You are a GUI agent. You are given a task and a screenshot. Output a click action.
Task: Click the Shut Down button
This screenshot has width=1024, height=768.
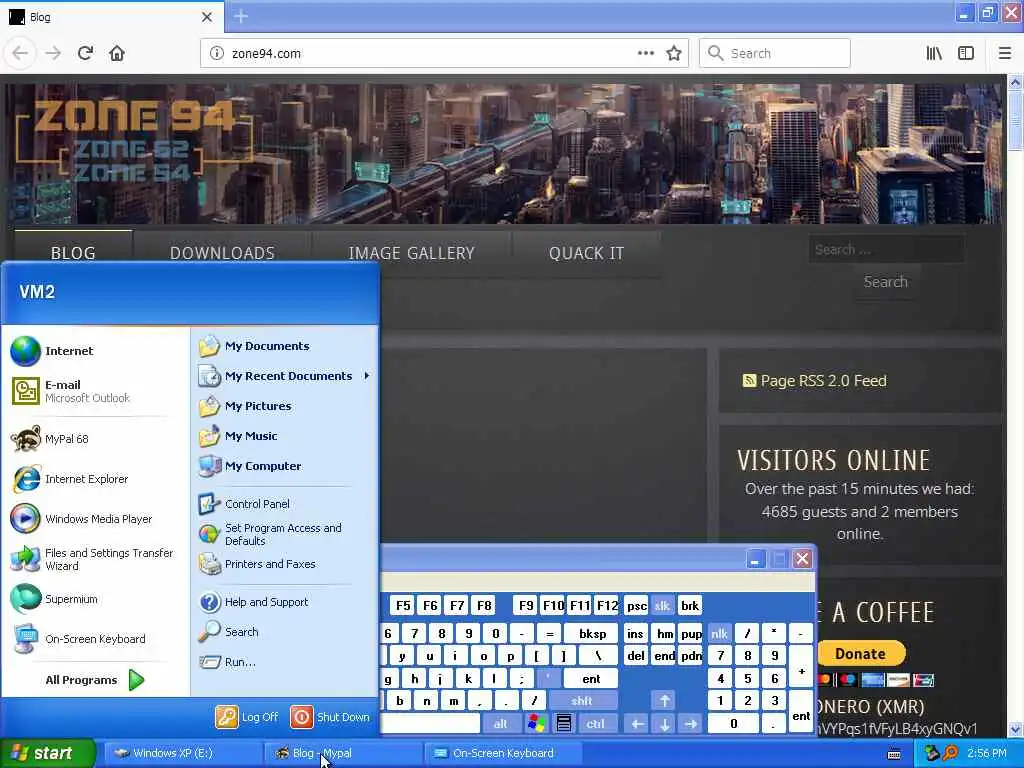coord(330,717)
